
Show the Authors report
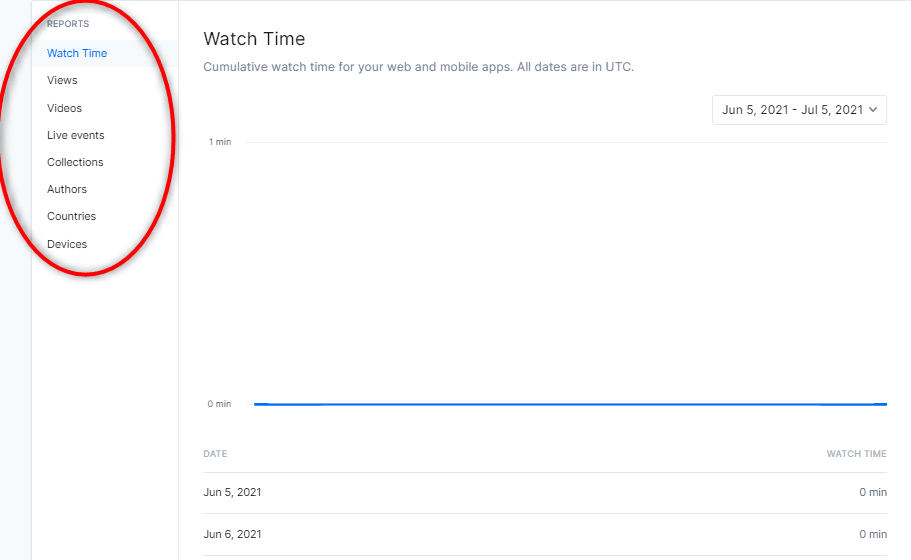pyautogui.click(x=67, y=189)
